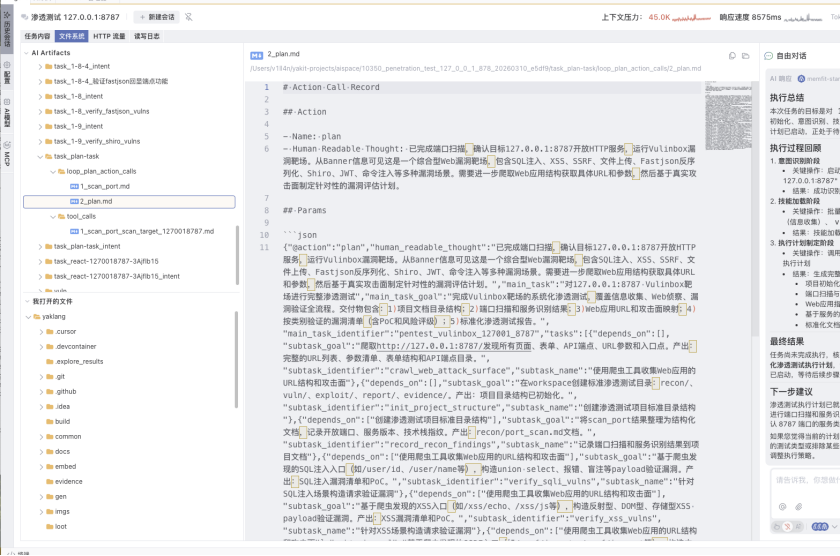Expand the task_1-8-4_intent folder
The width and height of the screenshot is (840, 556).
[40, 66]
